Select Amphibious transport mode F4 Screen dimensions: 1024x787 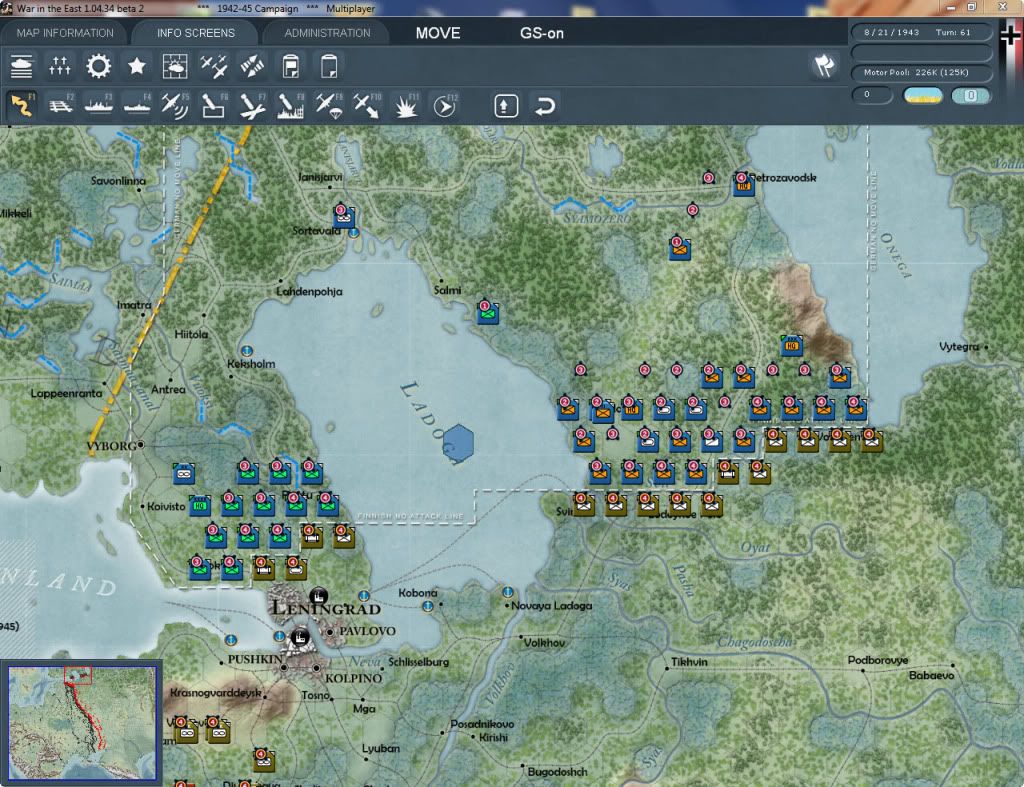point(137,105)
